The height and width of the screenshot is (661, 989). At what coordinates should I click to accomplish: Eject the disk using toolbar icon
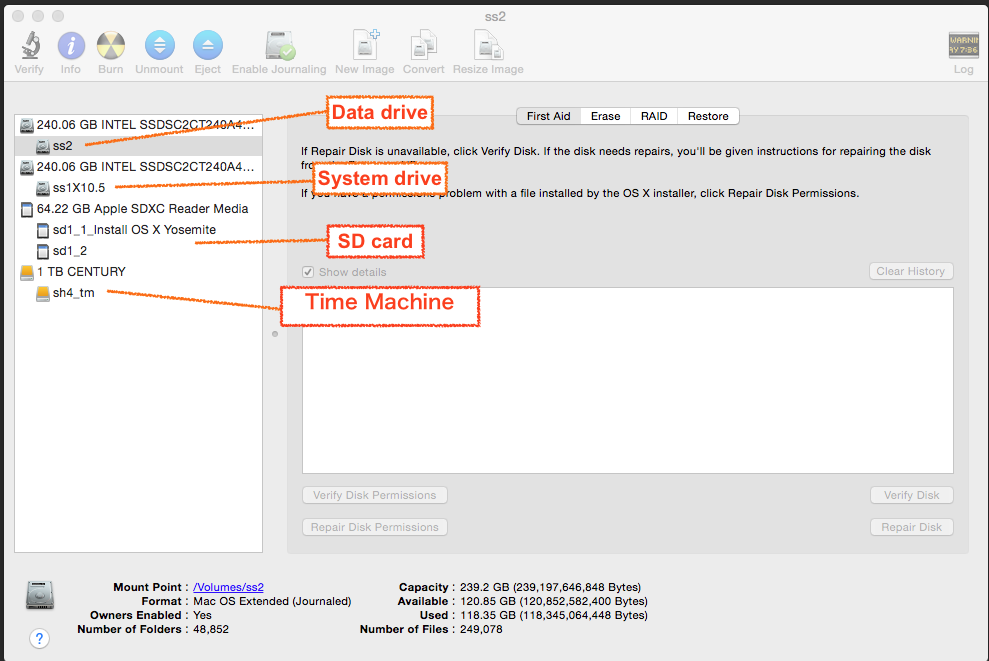click(x=207, y=46)
